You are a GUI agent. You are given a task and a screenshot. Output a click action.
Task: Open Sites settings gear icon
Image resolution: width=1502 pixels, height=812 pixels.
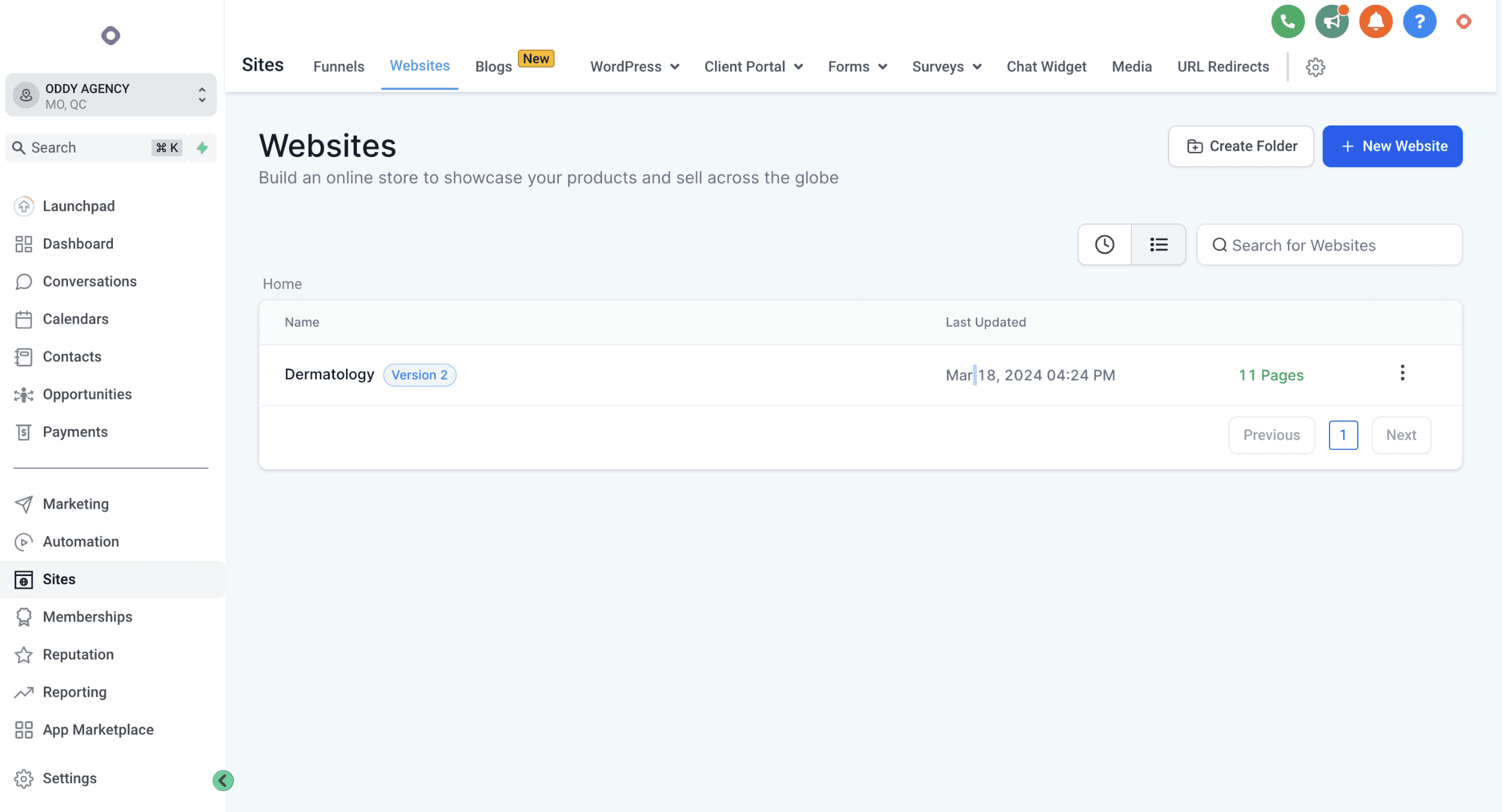[x=1315, y=67]
